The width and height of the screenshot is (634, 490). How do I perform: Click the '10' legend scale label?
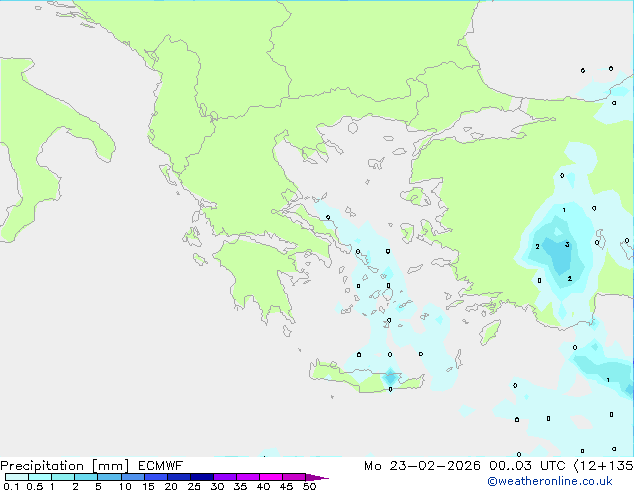[x=125, y=486]
